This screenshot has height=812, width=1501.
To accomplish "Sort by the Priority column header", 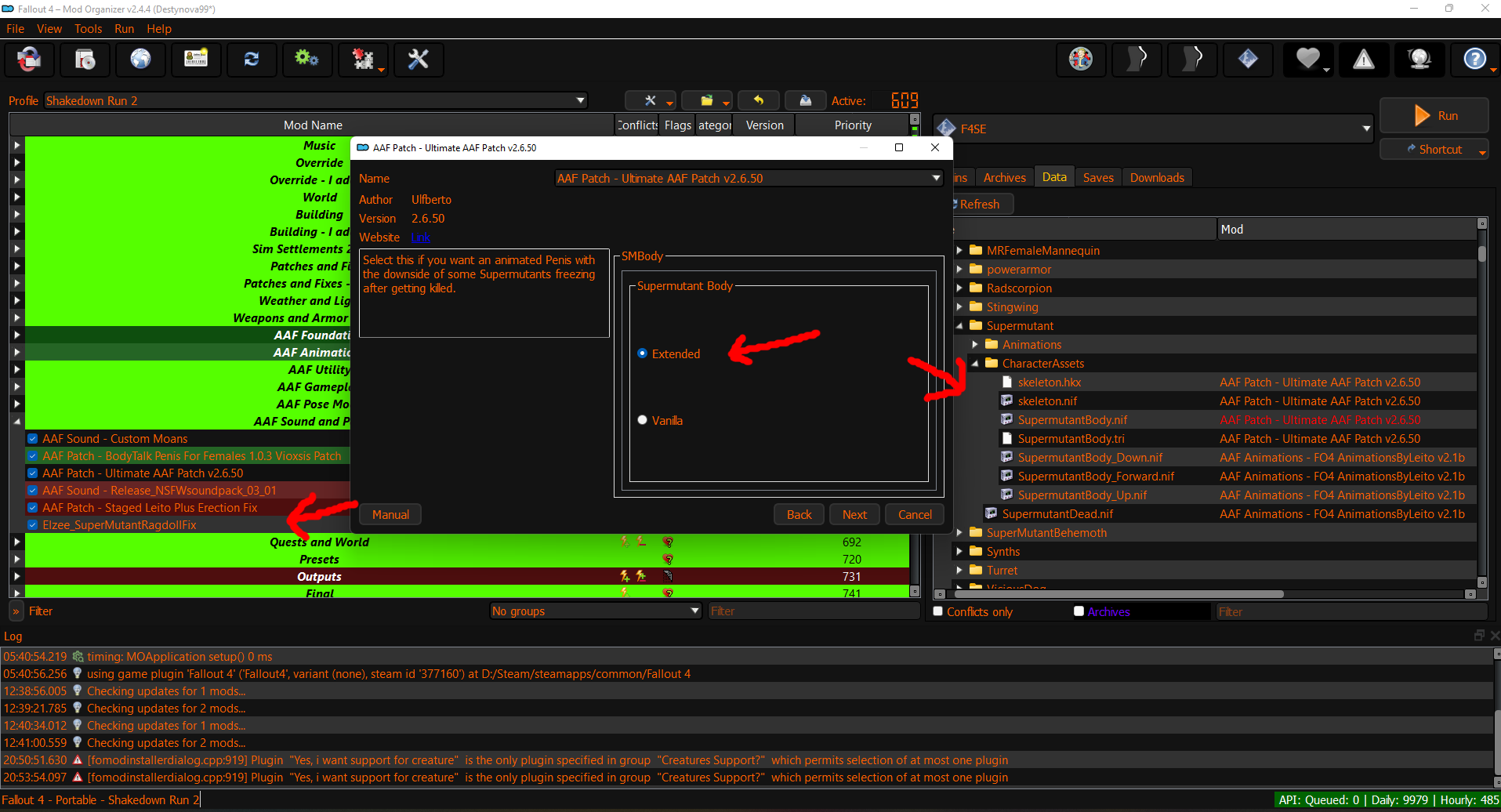I will click(x=852, y=125).
